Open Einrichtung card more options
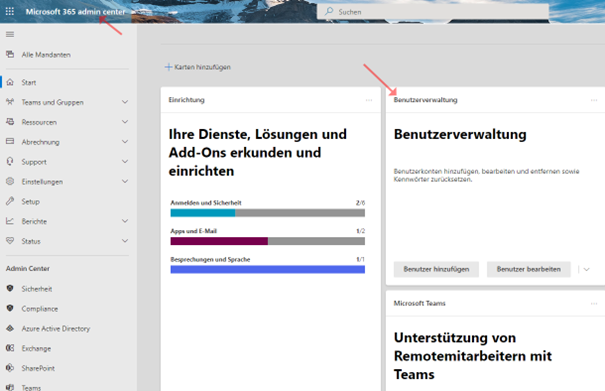605x391 pixels. [369, 100]
